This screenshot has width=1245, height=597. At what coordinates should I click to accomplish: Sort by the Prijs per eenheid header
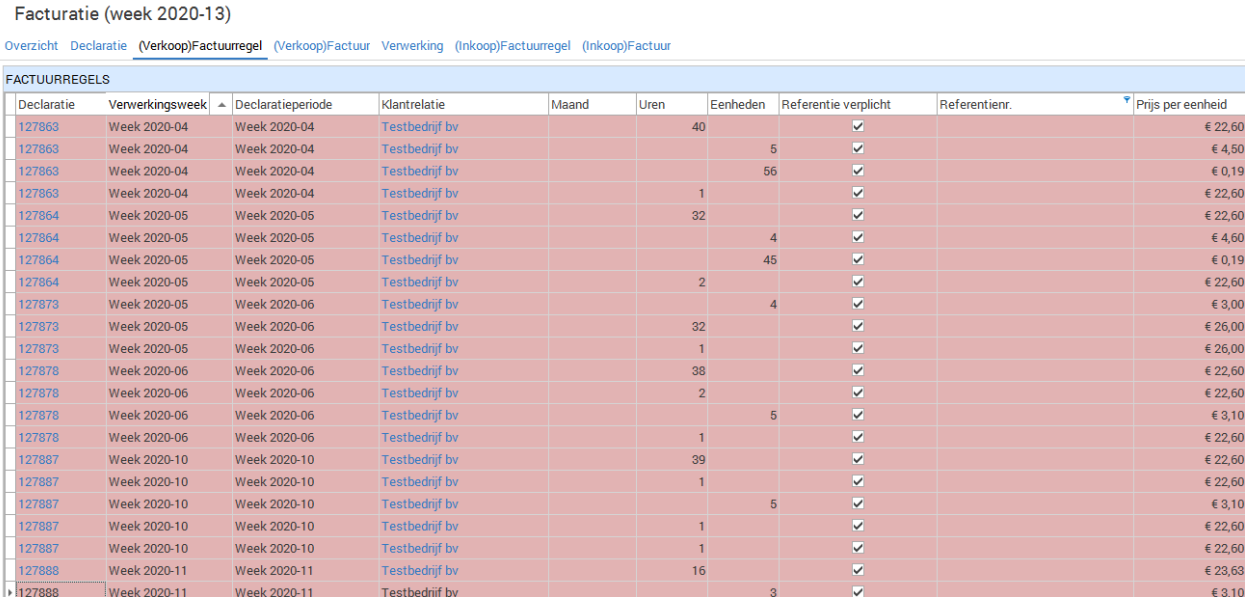coord(1181,105)
